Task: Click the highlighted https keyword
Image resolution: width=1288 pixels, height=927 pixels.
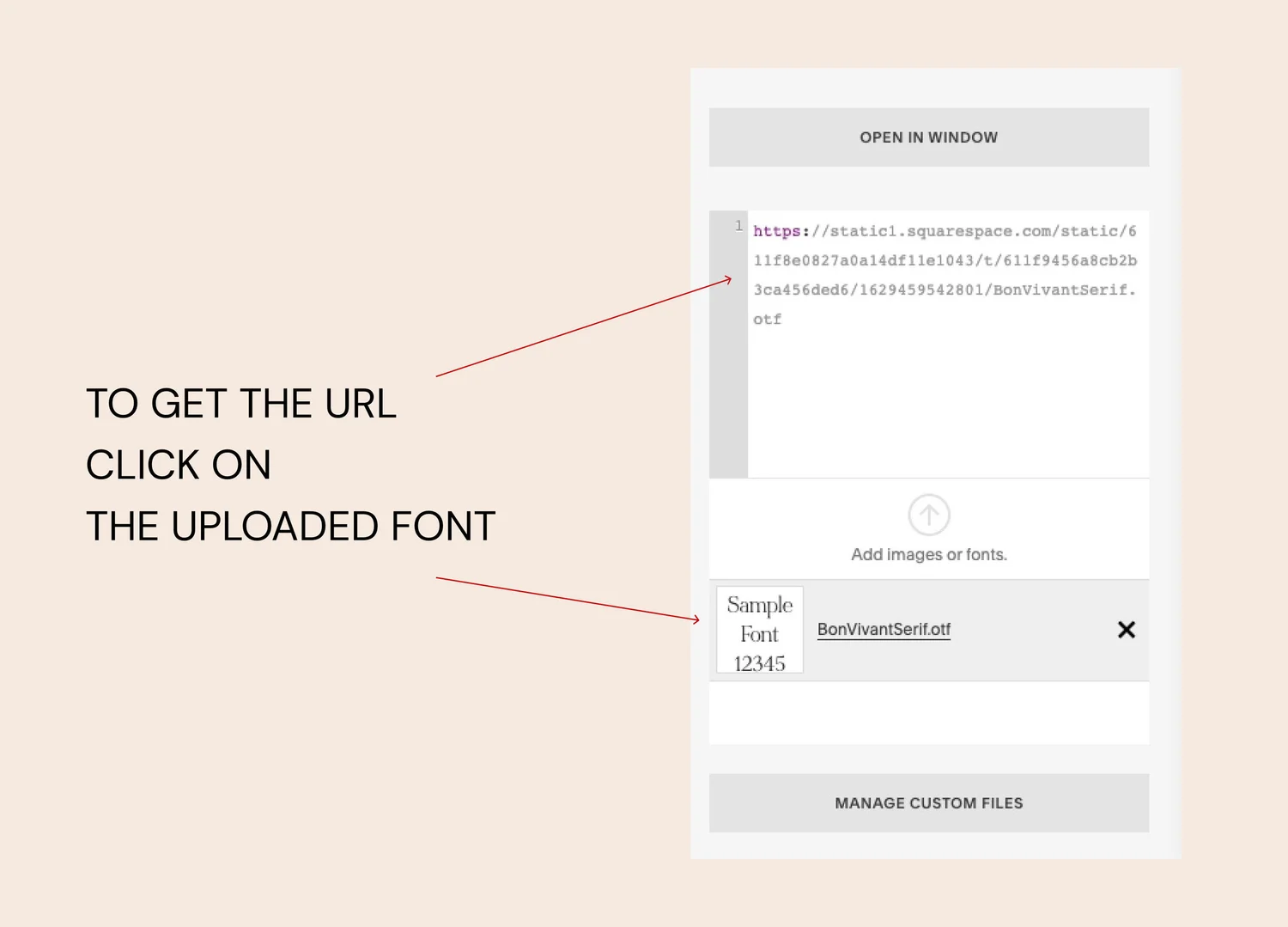Action: click(777, 231)
